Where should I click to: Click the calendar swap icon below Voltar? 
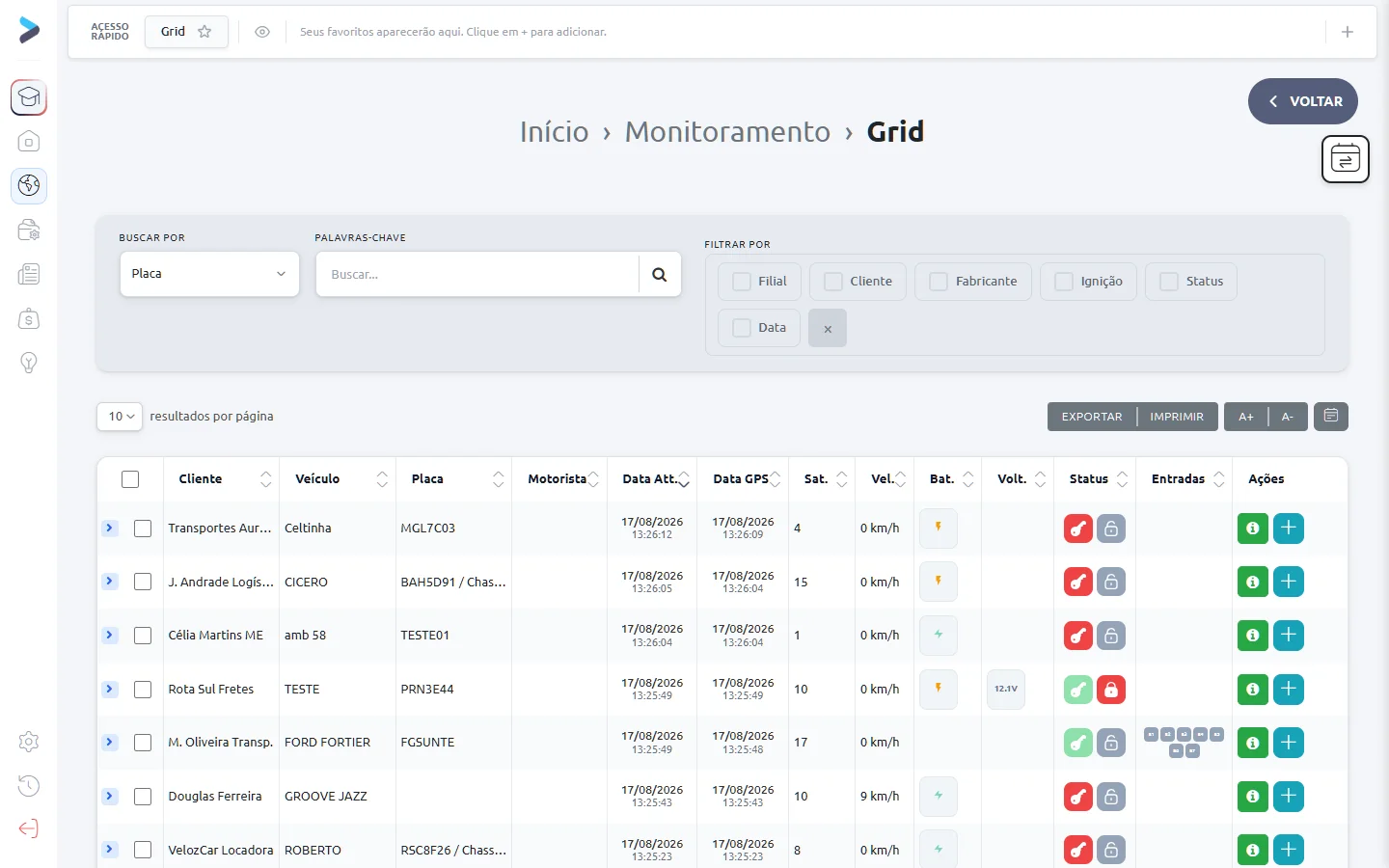click(x=1346, y=159)
